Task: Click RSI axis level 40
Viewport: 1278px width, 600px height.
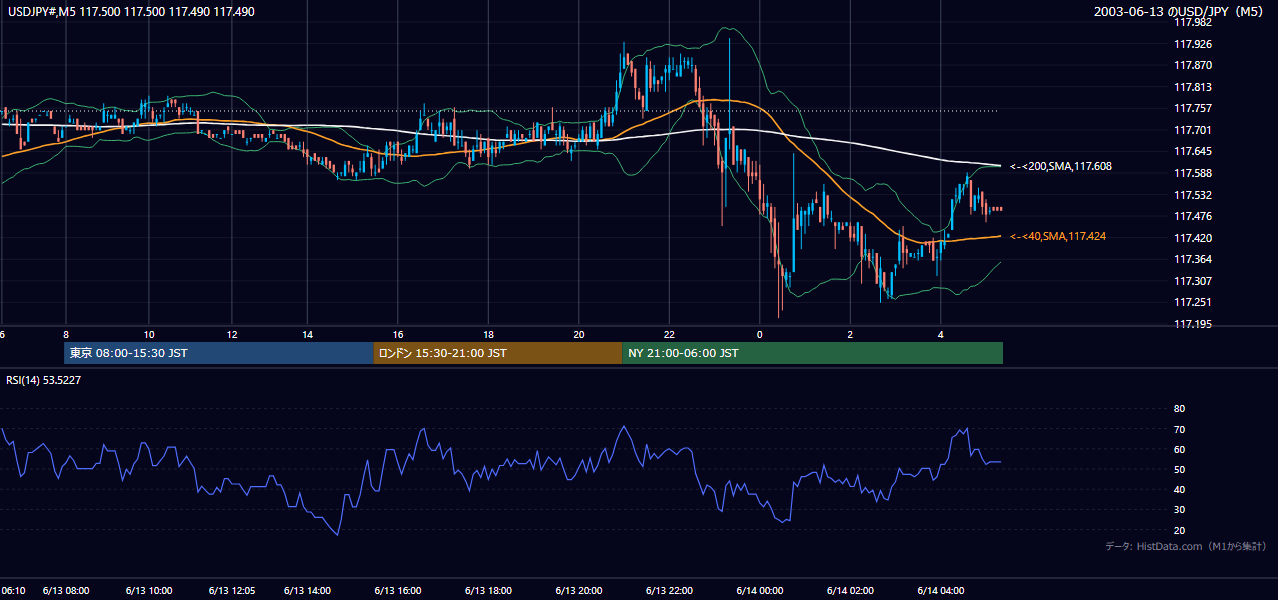Action: tap(1179, 489)
